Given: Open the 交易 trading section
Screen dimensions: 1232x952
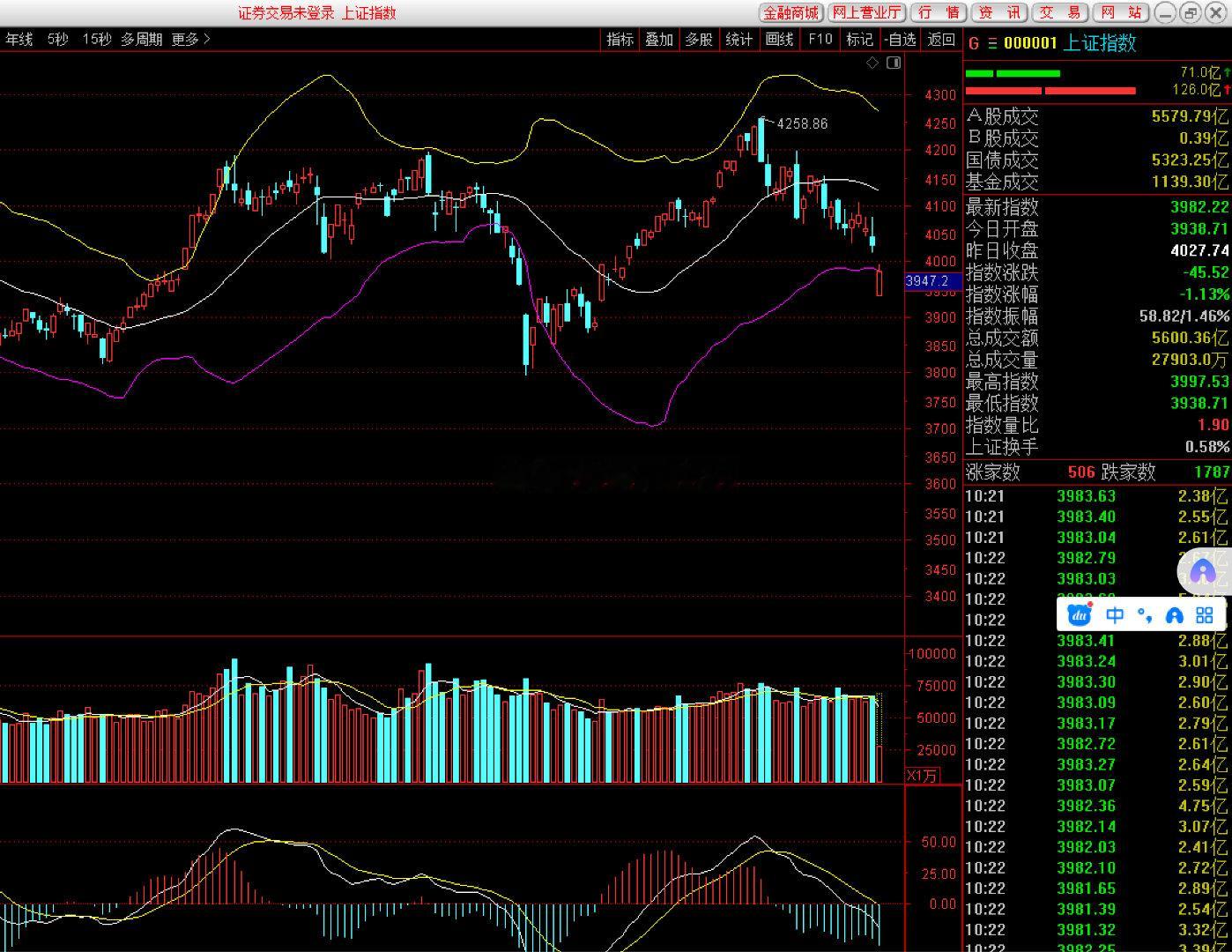Looking at the screenshot, I should point(1059,12).
